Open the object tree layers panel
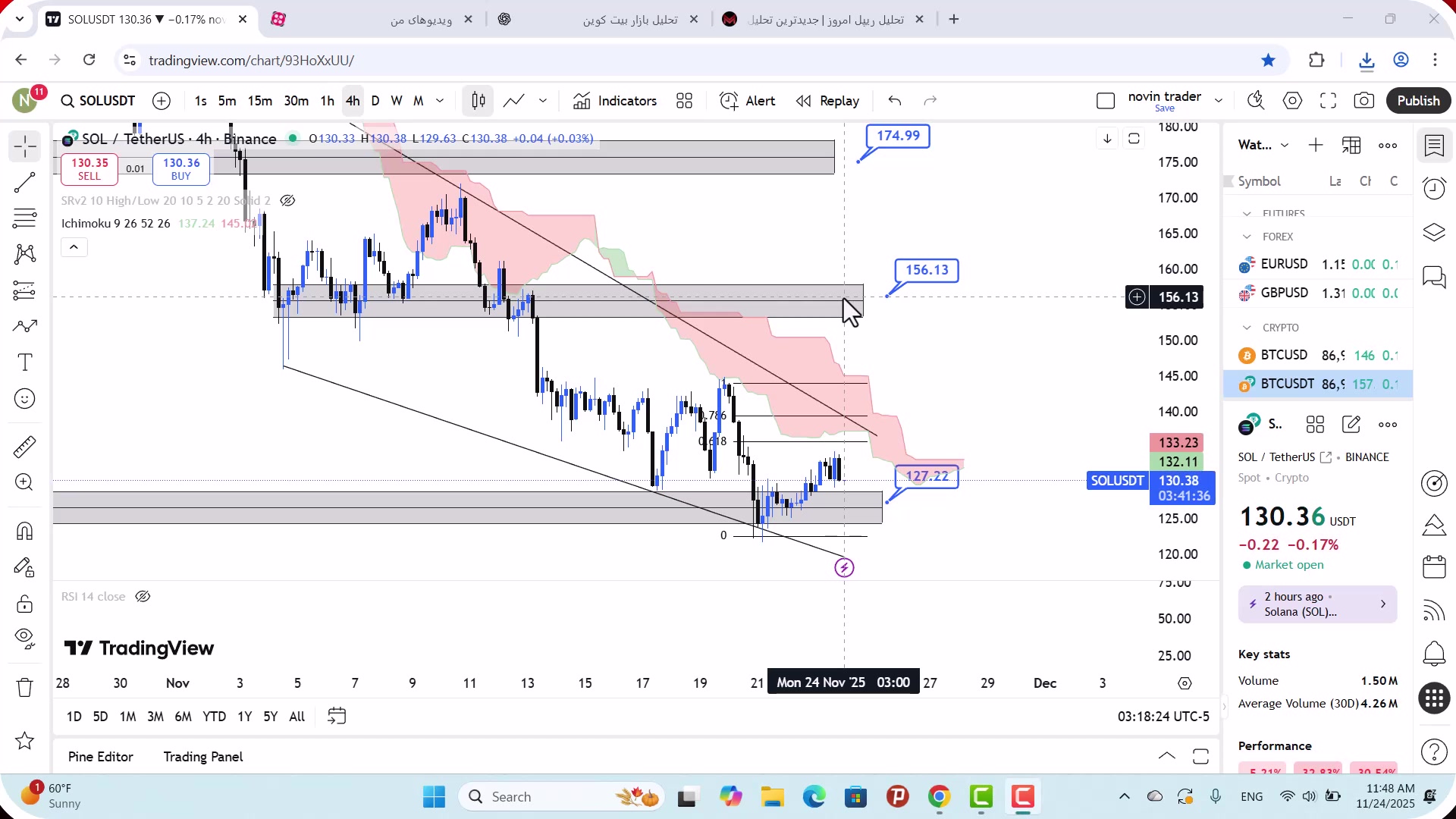Screen dimensions: 1456x819 [x=1434, y=232]
